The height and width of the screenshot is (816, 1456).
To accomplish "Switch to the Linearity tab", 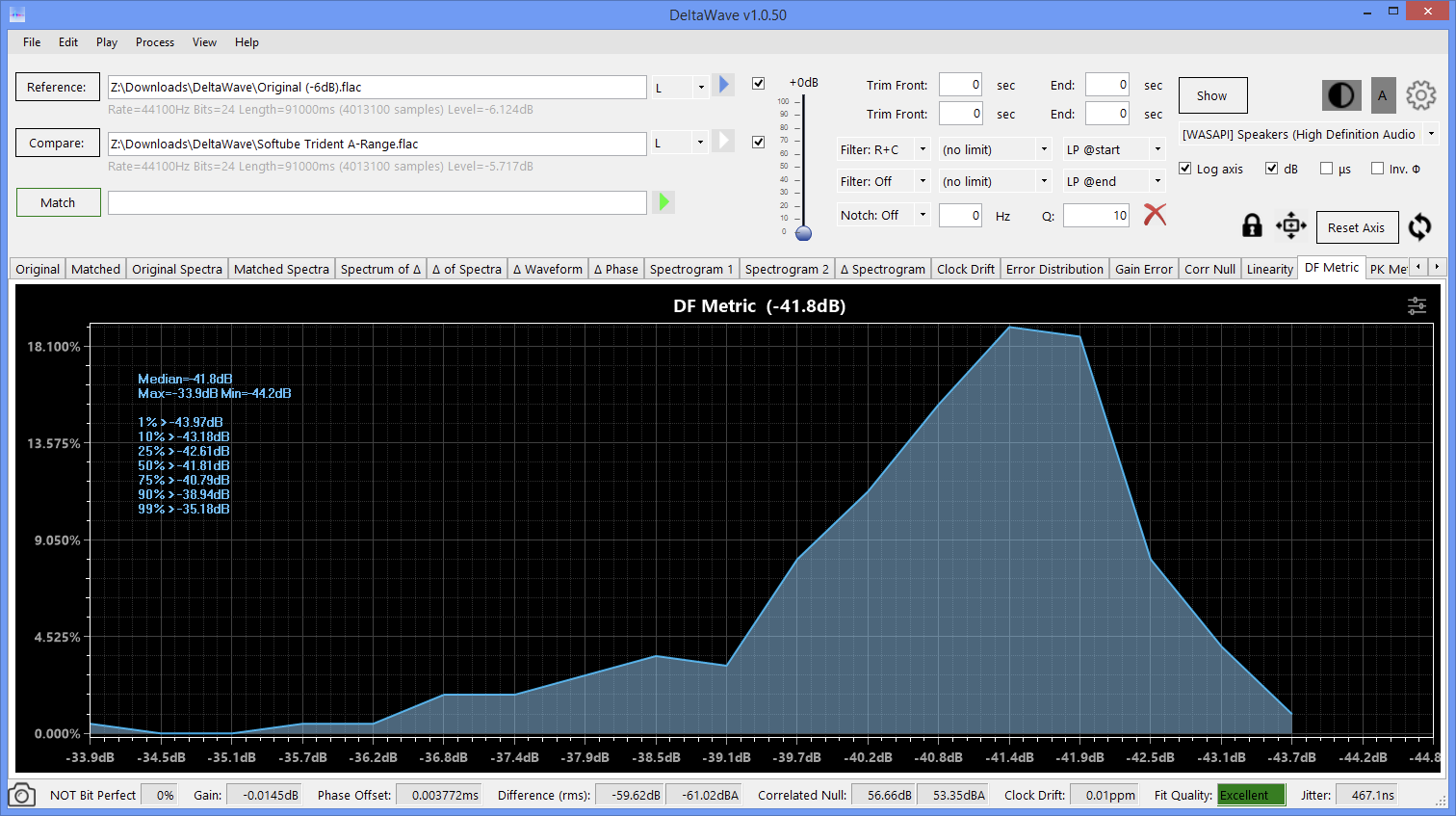I will [x=1270, y=269].
